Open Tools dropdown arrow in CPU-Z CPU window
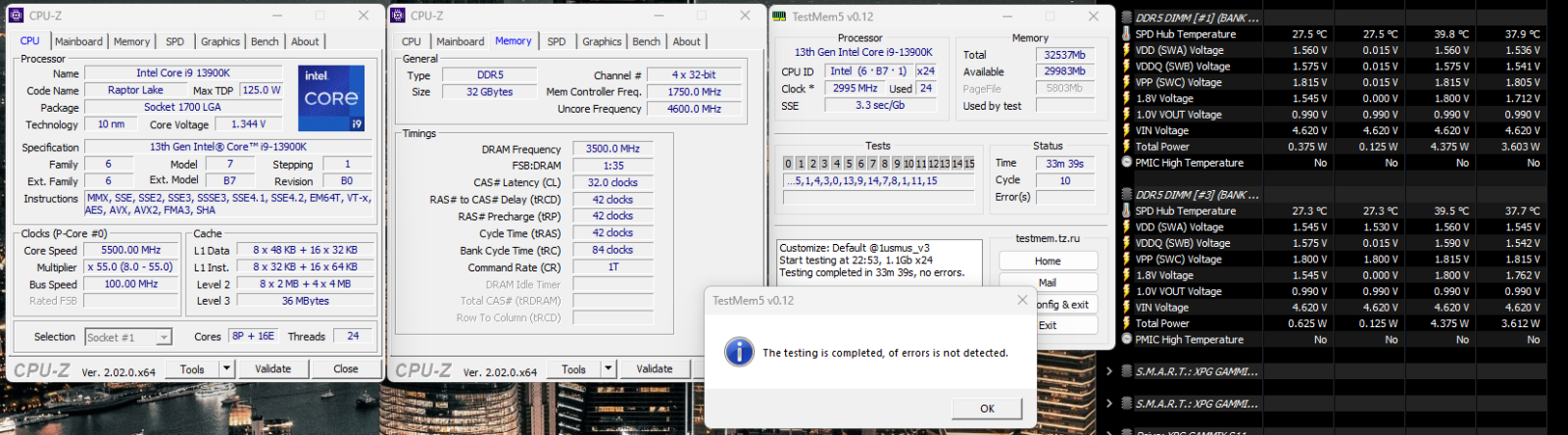 click(x=227, y=368)
